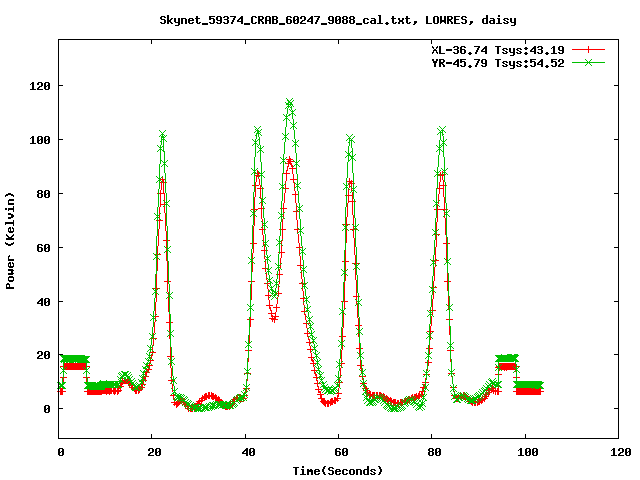This screenshot has width=640, height=480.
Task: Click the x-axis tick label 120 at far right
Action: 621,452
